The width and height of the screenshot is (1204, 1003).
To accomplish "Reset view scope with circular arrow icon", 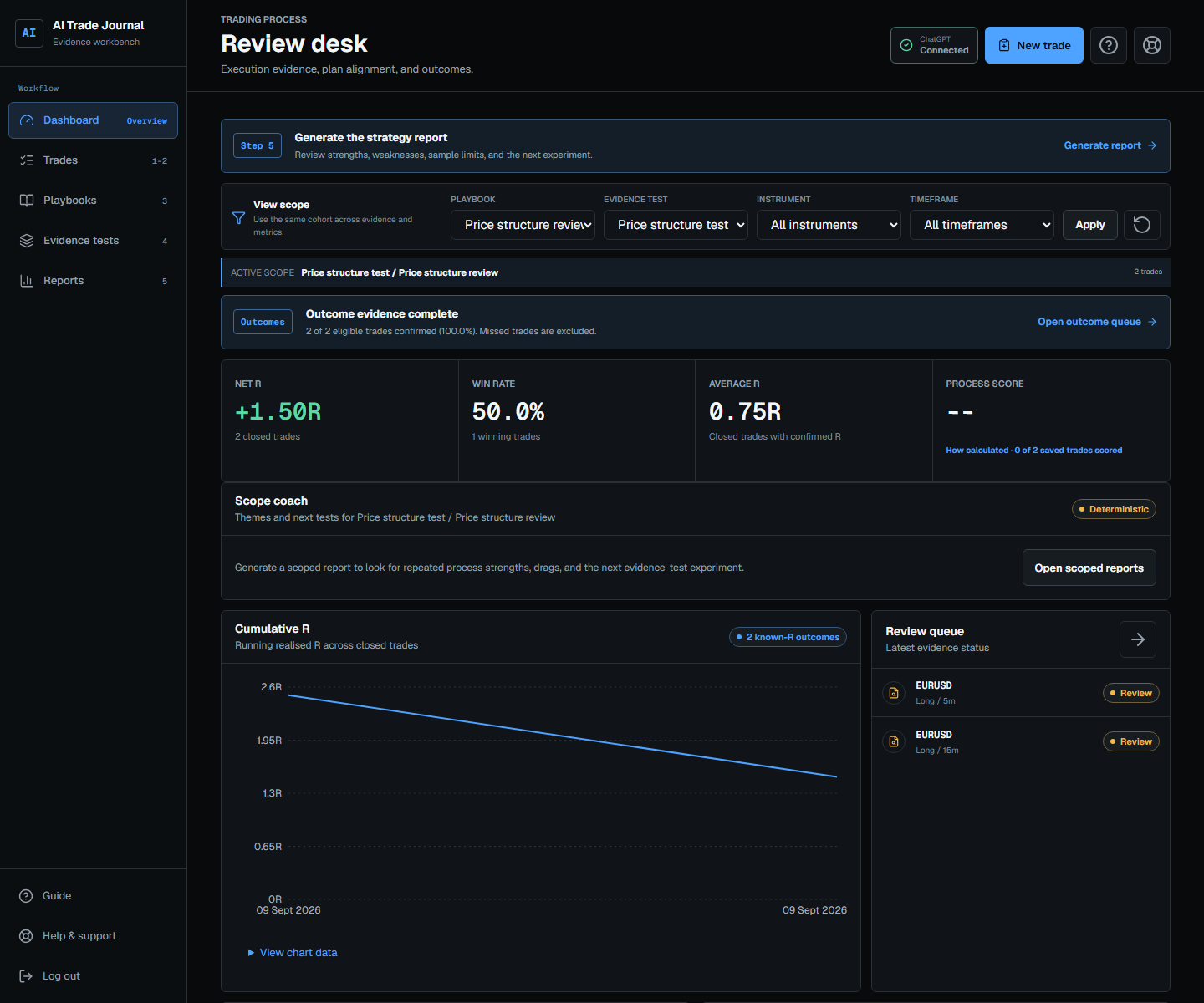I will pos(1142,225).
